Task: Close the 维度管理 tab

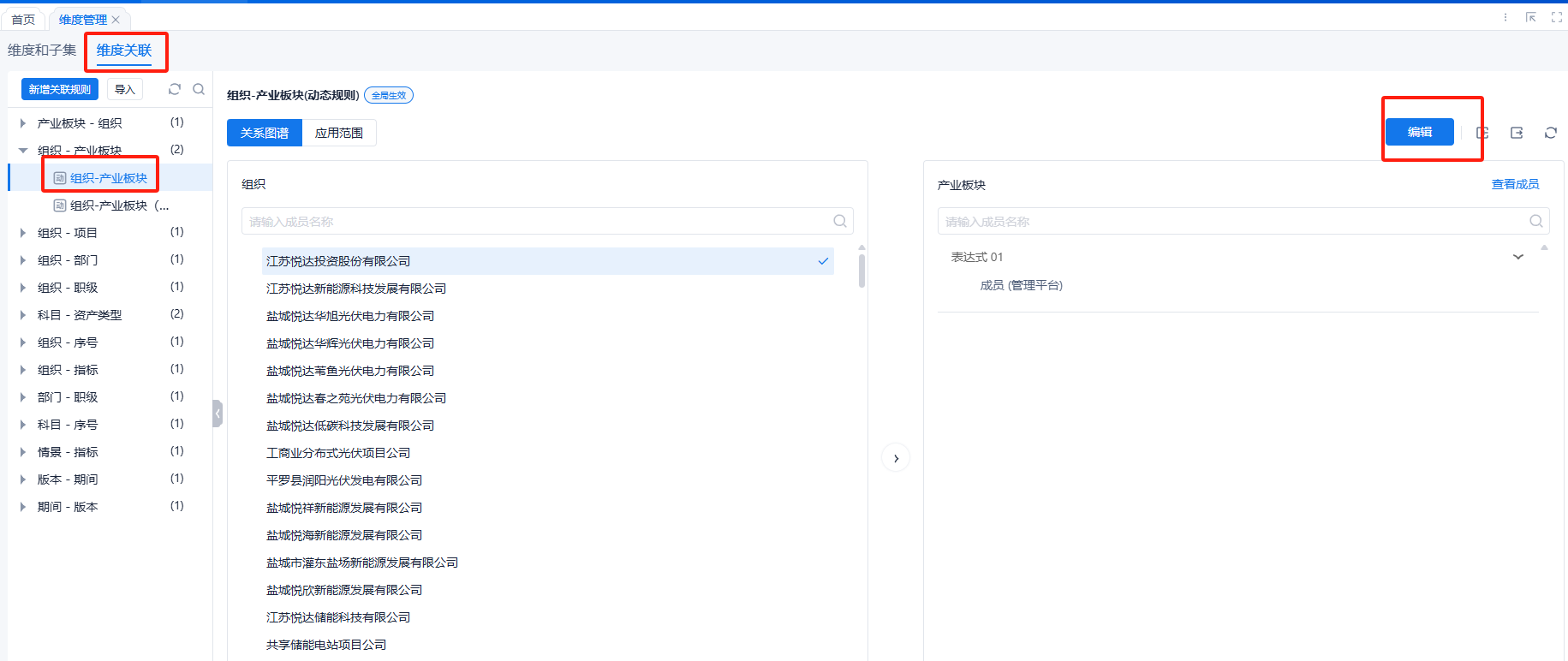Action: pos(116,20)
